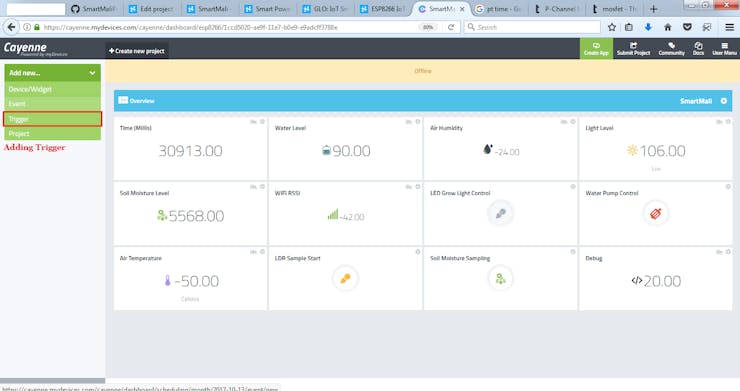Open settings gear on Light Level widget
740x391 pixels.
[x=728, y=122]
